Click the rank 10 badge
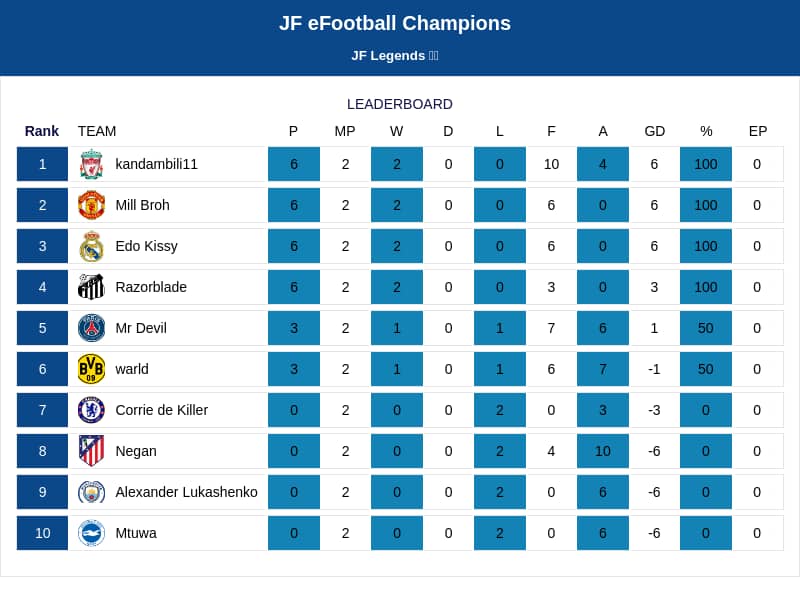 pos(42,533)
